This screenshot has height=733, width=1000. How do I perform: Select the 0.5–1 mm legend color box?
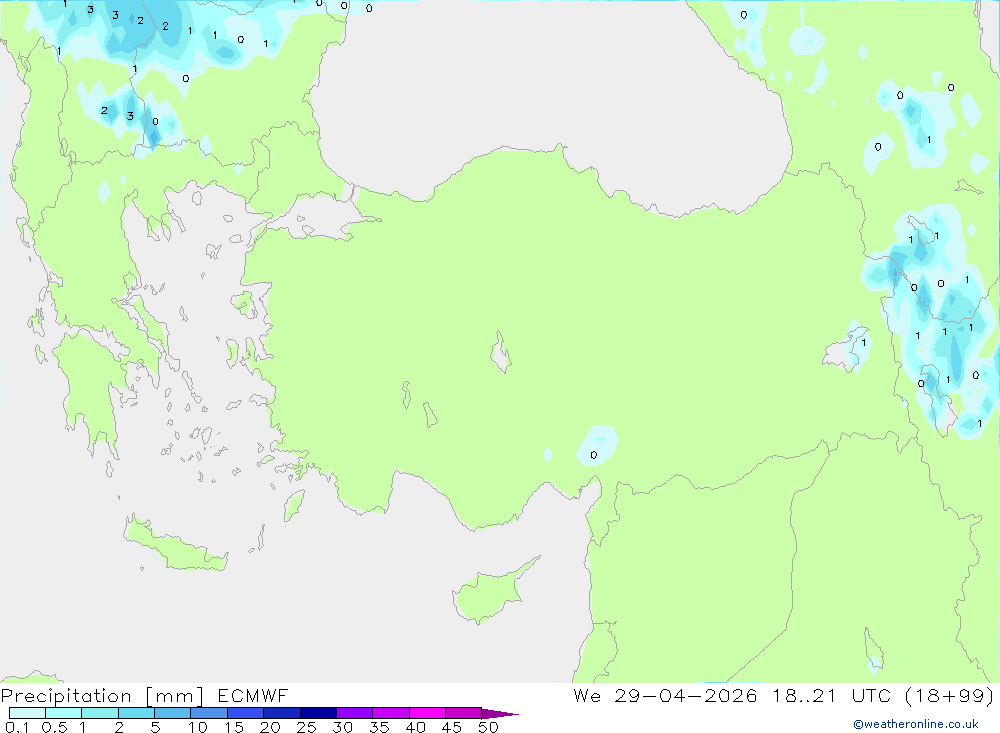coord(63,713)
